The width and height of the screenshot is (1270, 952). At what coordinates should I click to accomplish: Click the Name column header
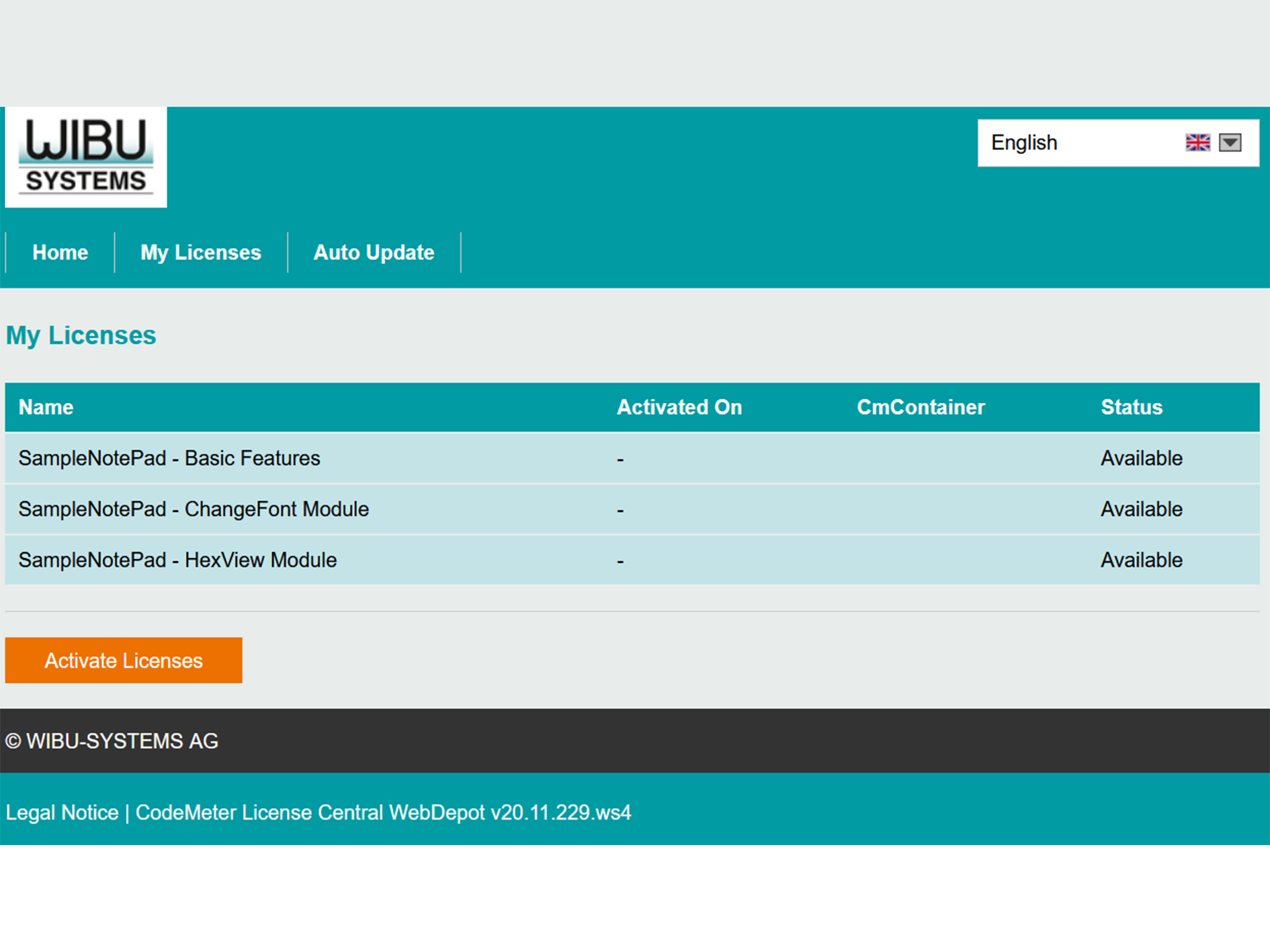coord(46,407)
